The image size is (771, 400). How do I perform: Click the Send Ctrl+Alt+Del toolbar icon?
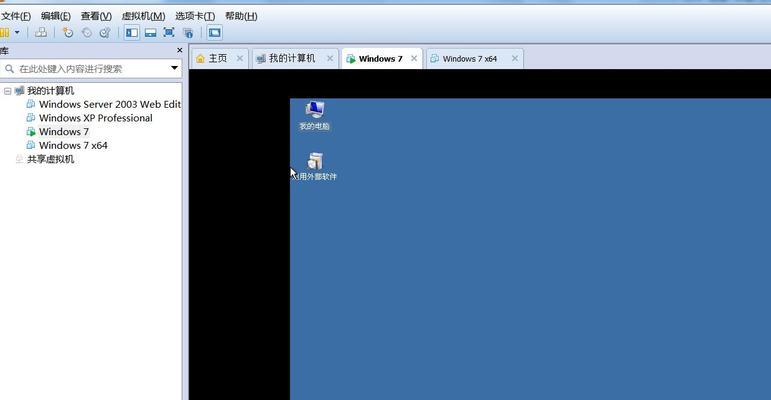(x=41, y=33)
